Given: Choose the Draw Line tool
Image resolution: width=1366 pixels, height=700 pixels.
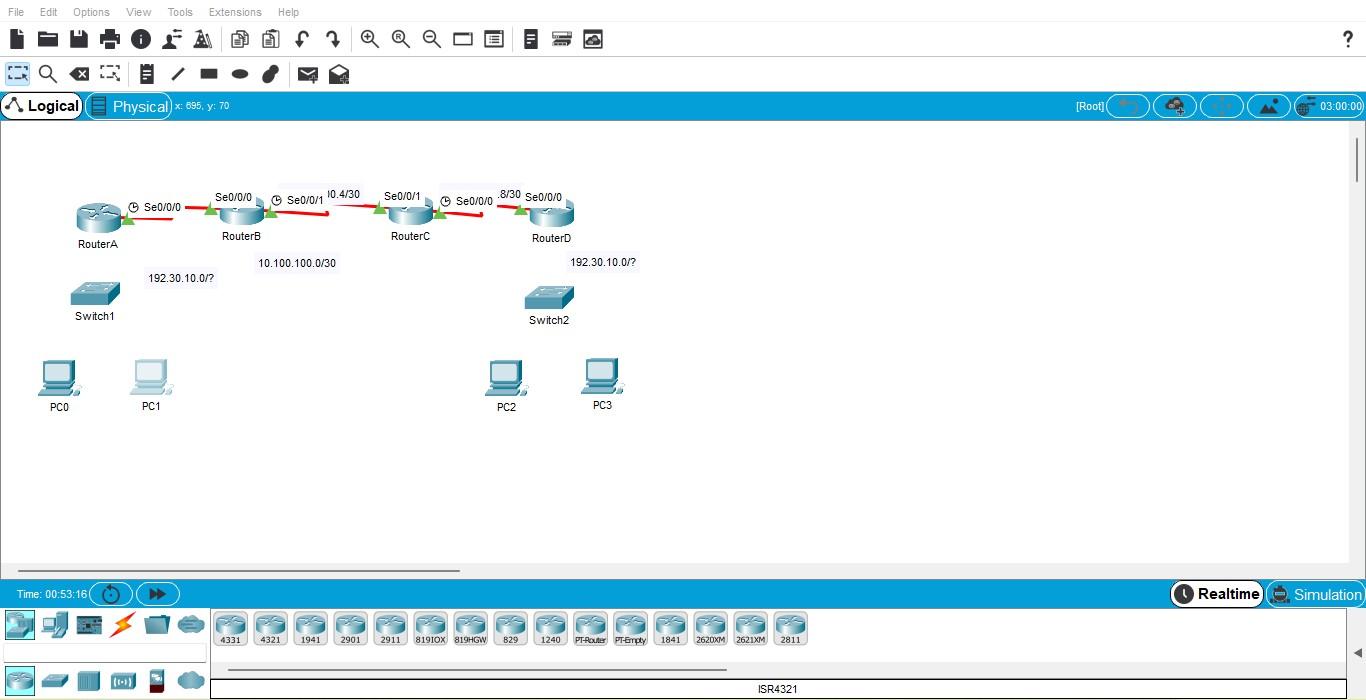Looking at the screenshot, I should (x=178, y=74).
